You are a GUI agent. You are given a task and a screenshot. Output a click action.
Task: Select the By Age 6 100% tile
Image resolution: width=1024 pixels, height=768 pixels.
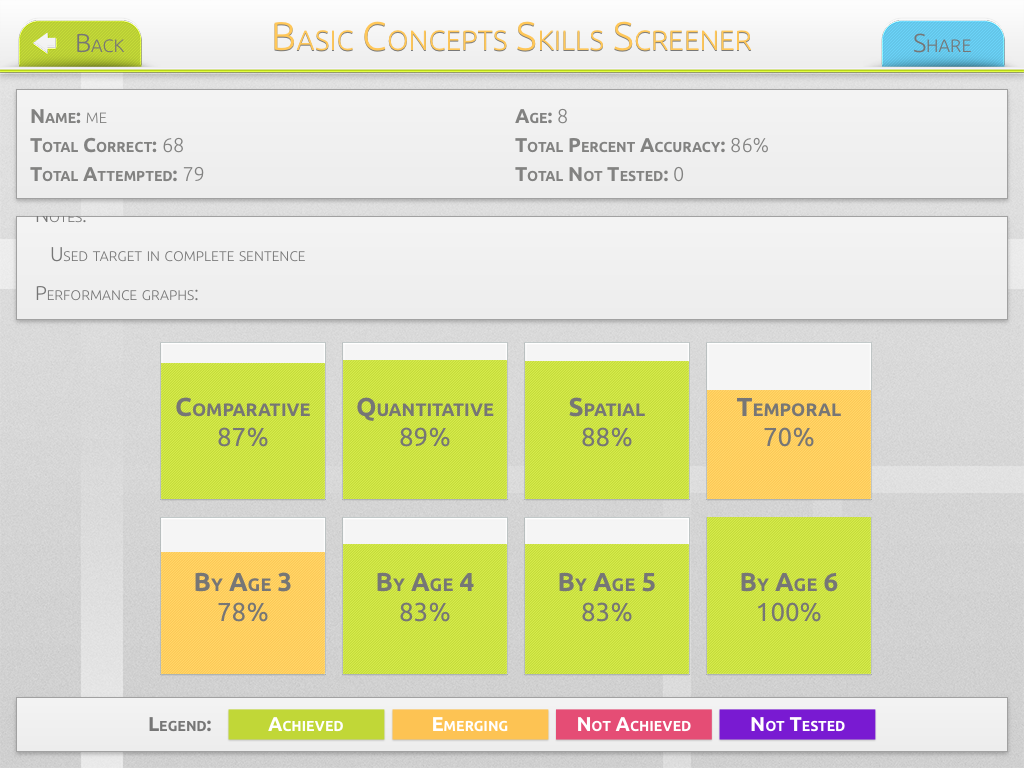788,596
